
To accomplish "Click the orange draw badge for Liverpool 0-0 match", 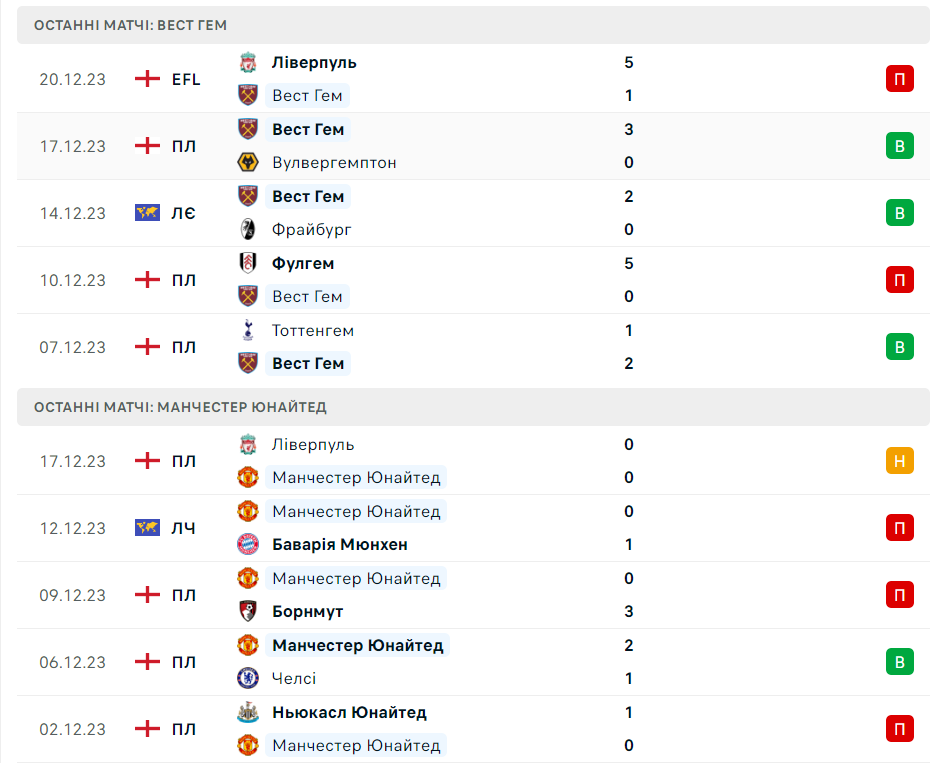I will click(x=899, y=461).
